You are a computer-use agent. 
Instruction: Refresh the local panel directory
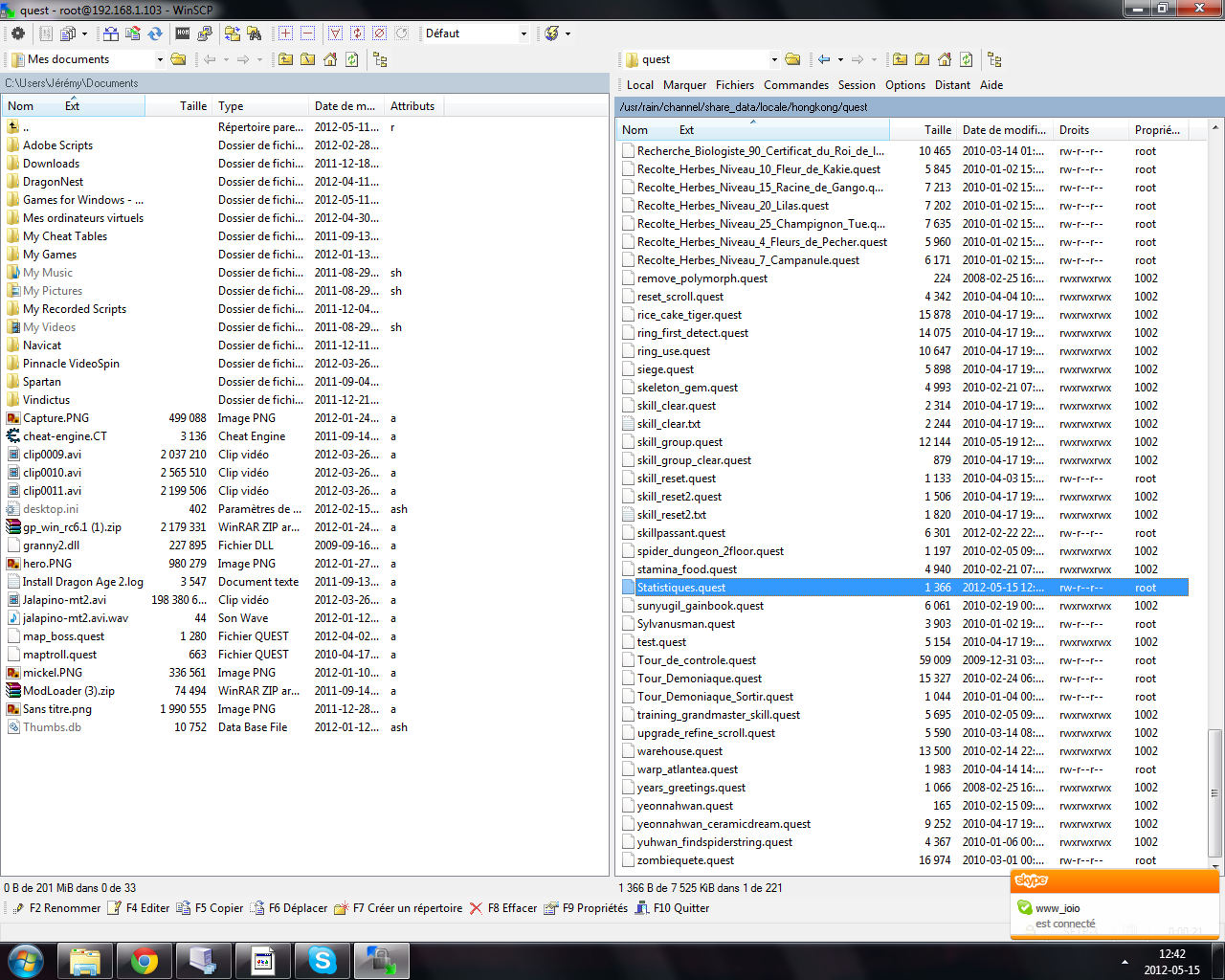click(x=352, y=59)
